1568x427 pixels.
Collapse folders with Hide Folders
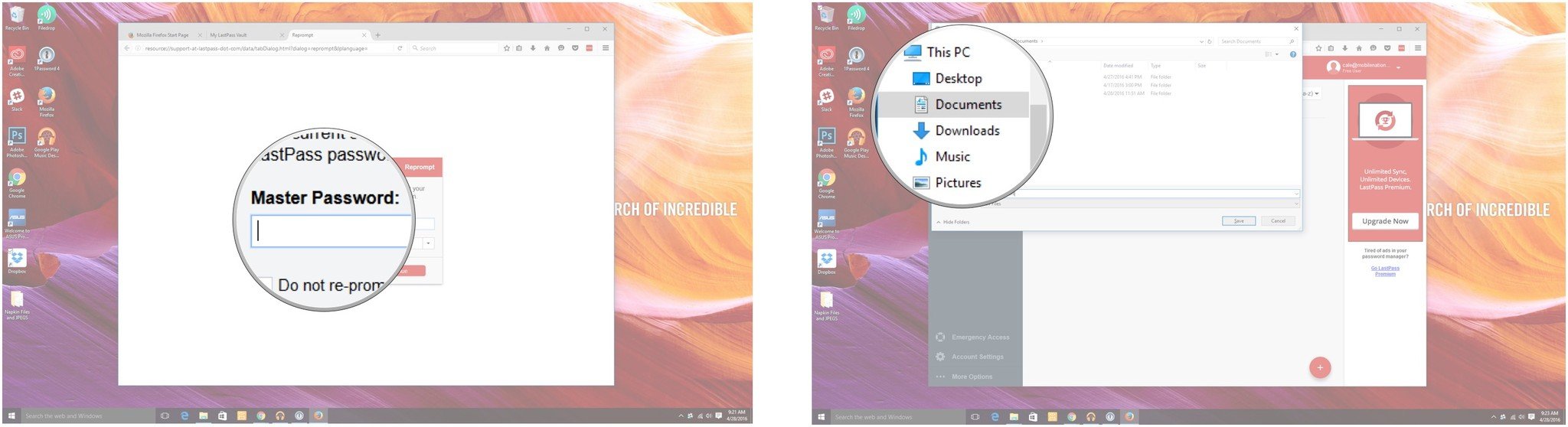coord(952,222)
